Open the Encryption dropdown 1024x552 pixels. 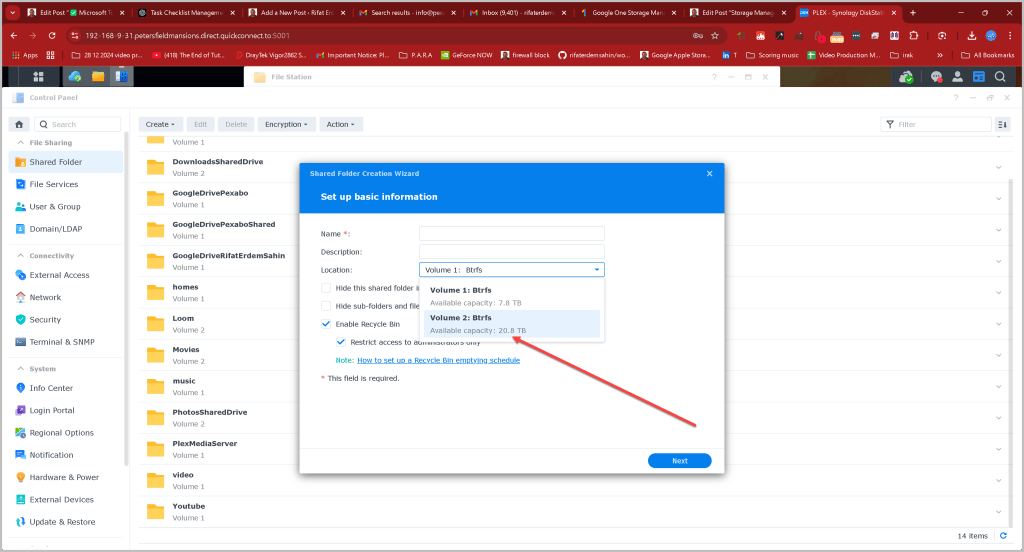point(286,124)
